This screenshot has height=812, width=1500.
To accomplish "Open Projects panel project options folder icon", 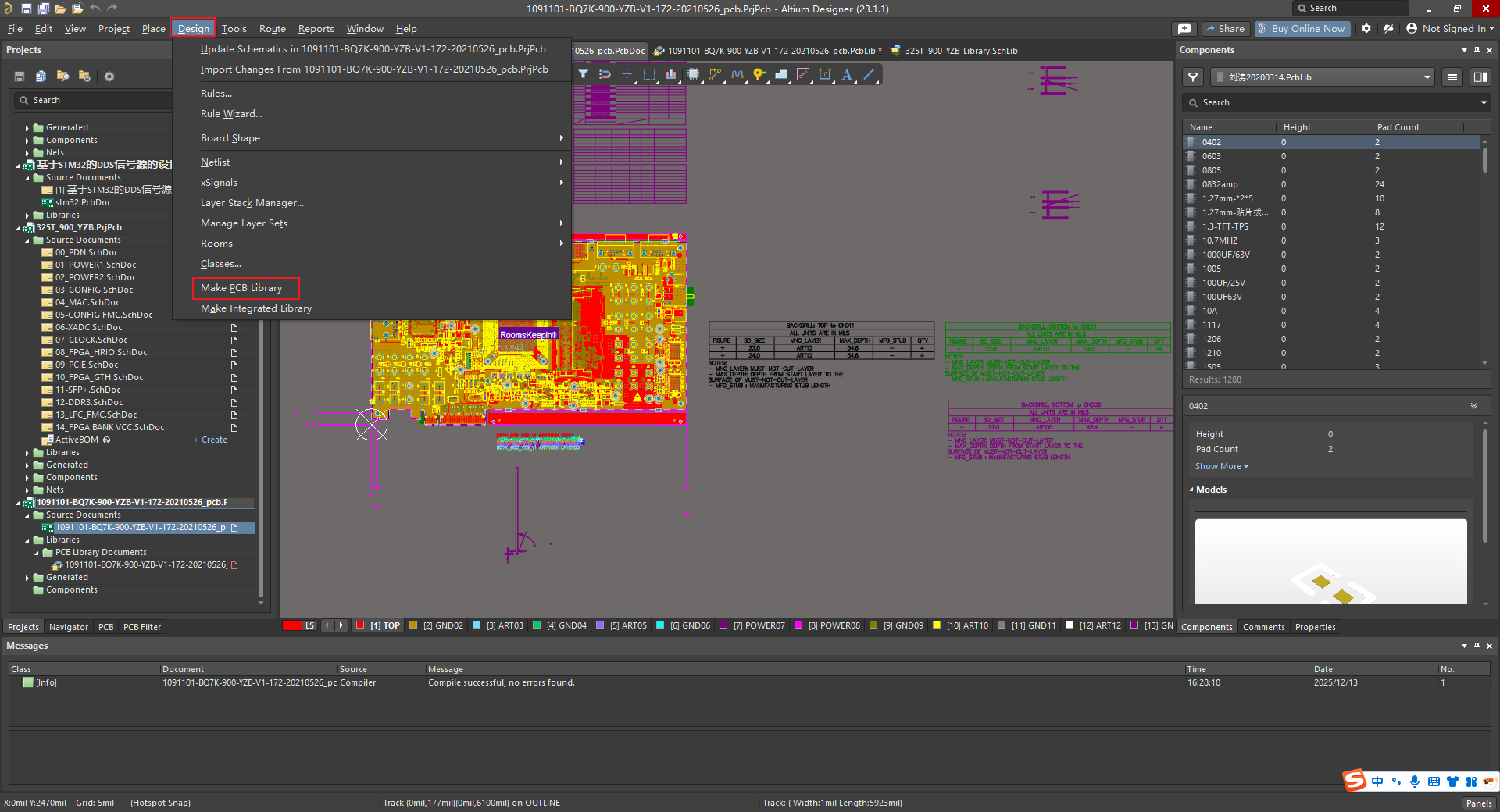I will click(x=84, y=77).
